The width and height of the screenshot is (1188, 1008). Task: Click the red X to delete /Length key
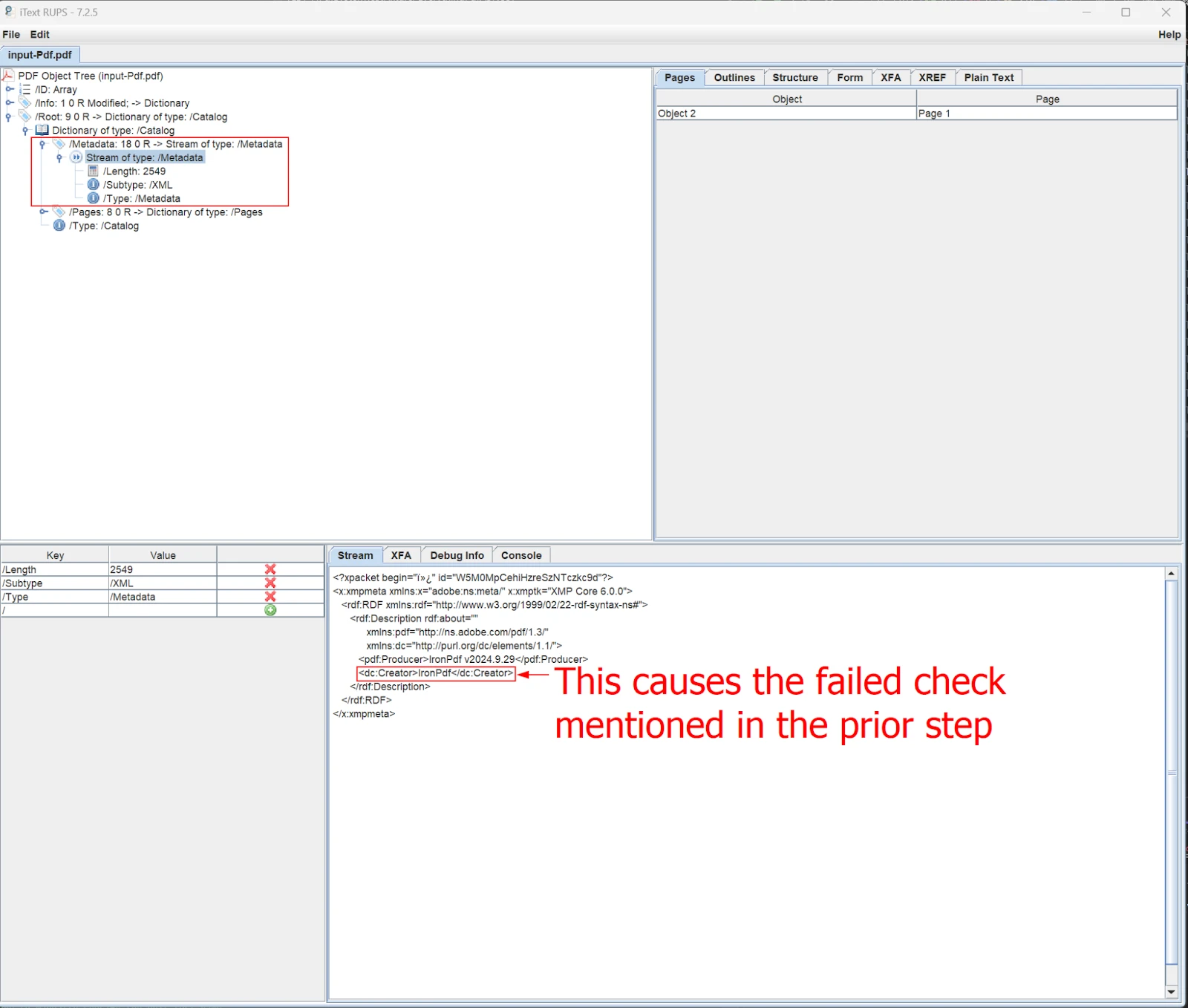270,569
